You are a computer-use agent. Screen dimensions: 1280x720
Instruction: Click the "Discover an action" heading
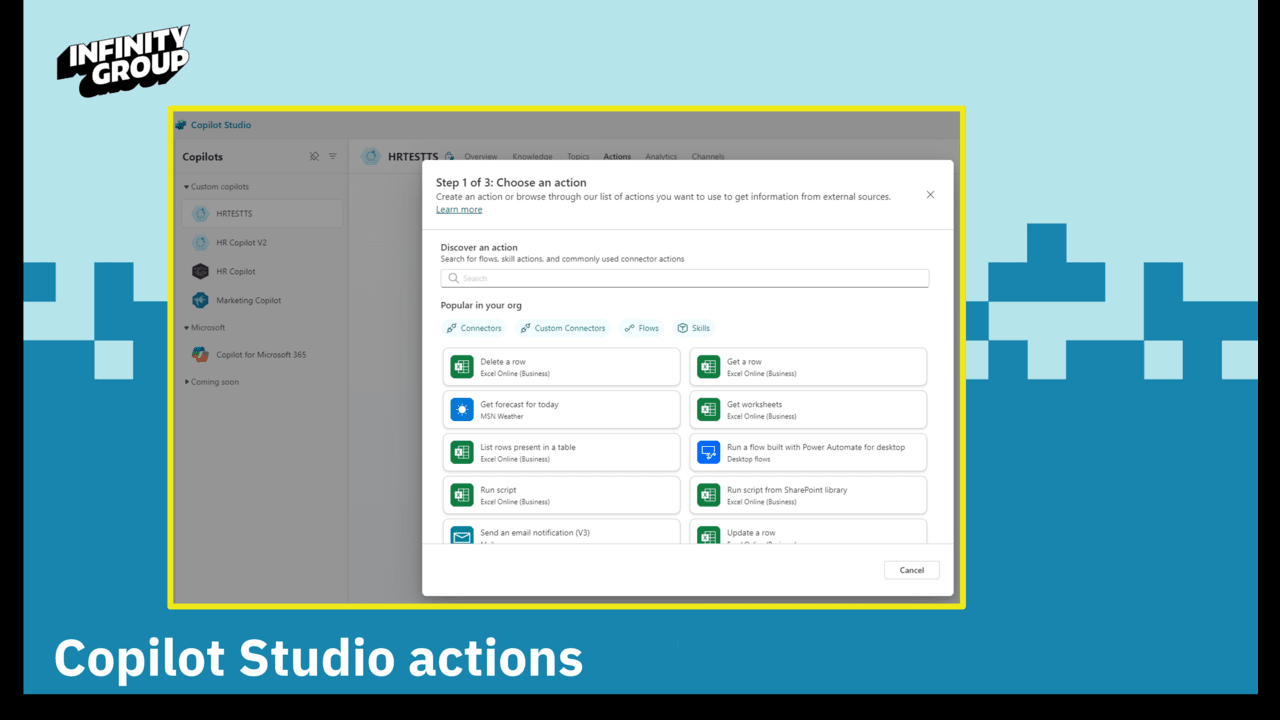pyautogui.click(x=479, y=247)
